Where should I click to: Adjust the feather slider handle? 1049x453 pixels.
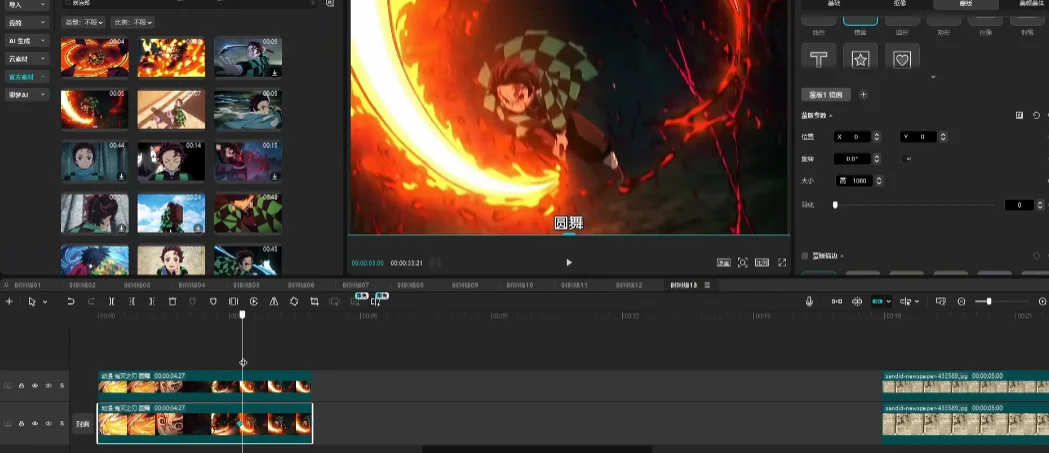[x=835, y=205]
